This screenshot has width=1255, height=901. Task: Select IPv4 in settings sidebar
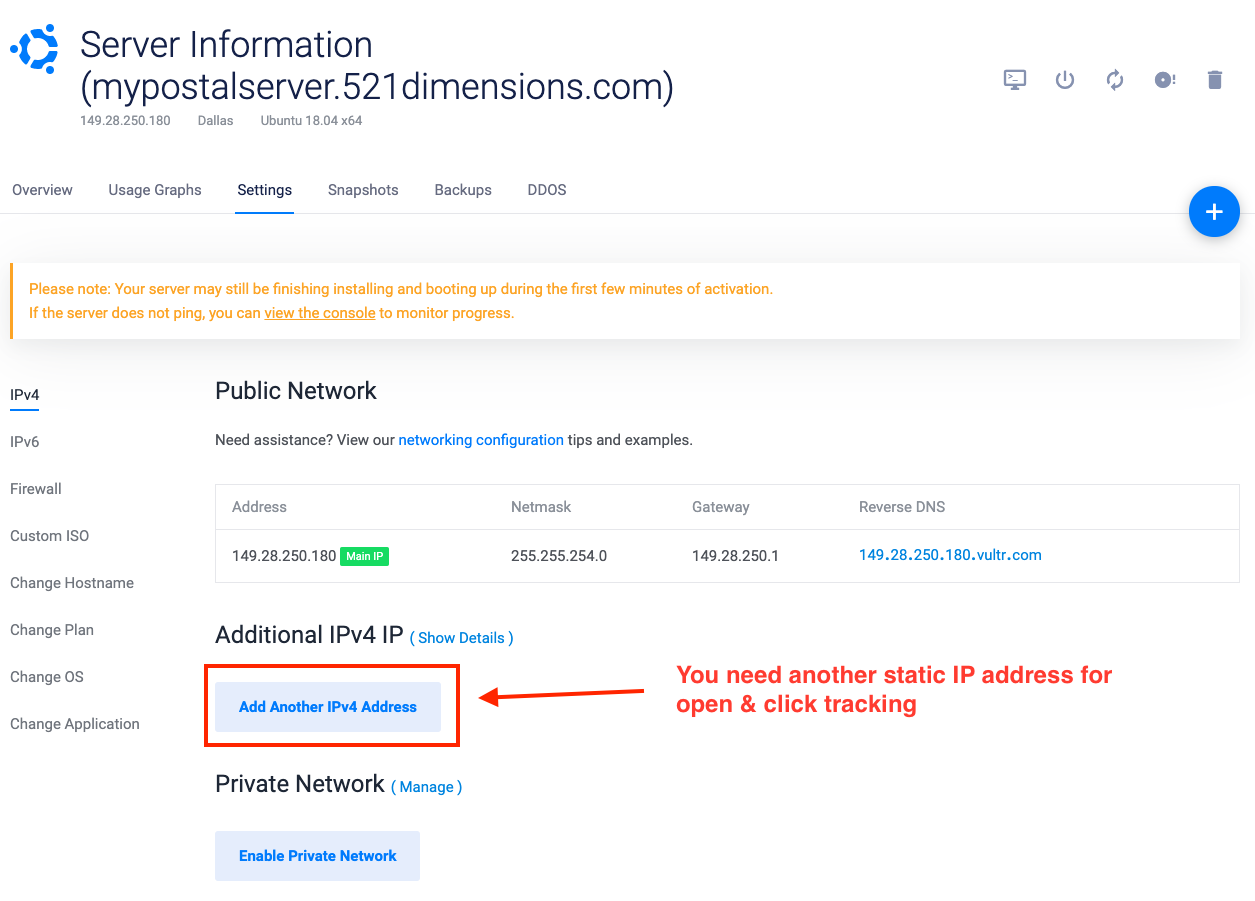click(25, 395)
